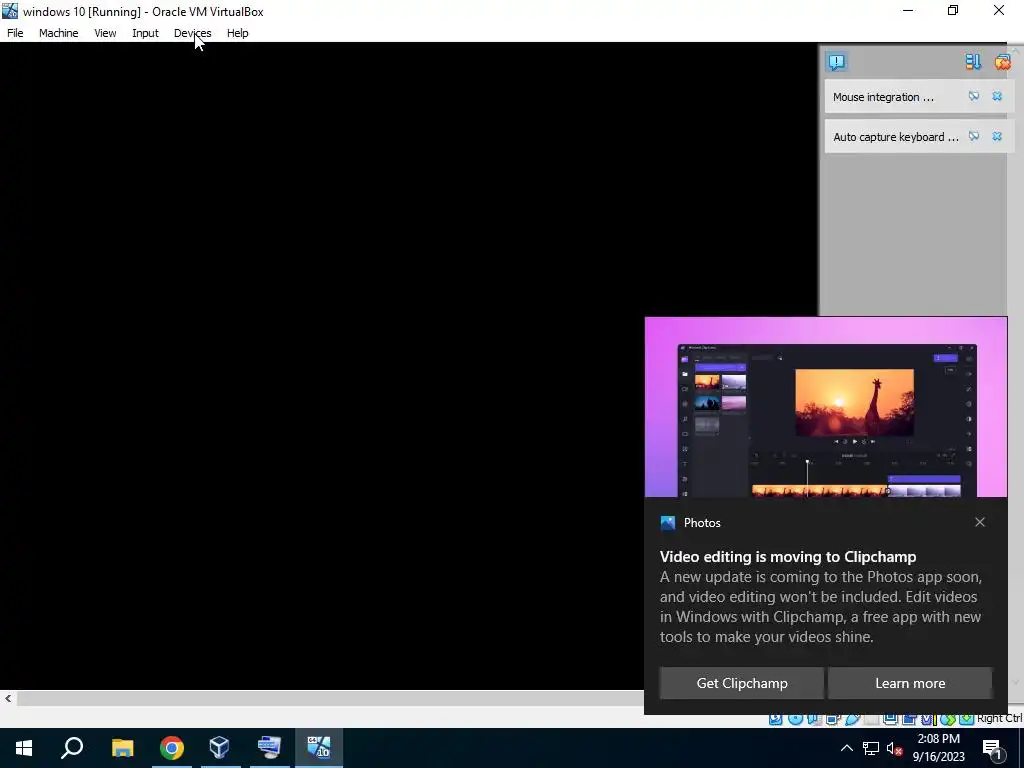Dismiss the Mouse integration notification with X
1024x768 pixels.
click(x=997, y=97)
